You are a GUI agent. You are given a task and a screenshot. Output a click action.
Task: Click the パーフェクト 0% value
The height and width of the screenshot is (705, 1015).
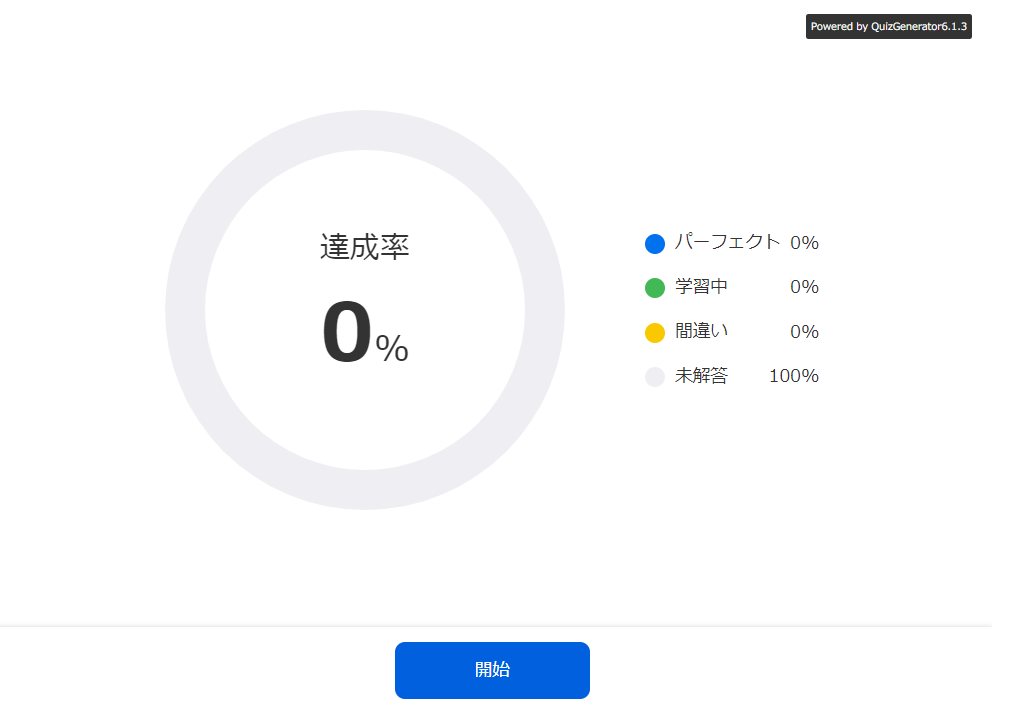[804, 243]
